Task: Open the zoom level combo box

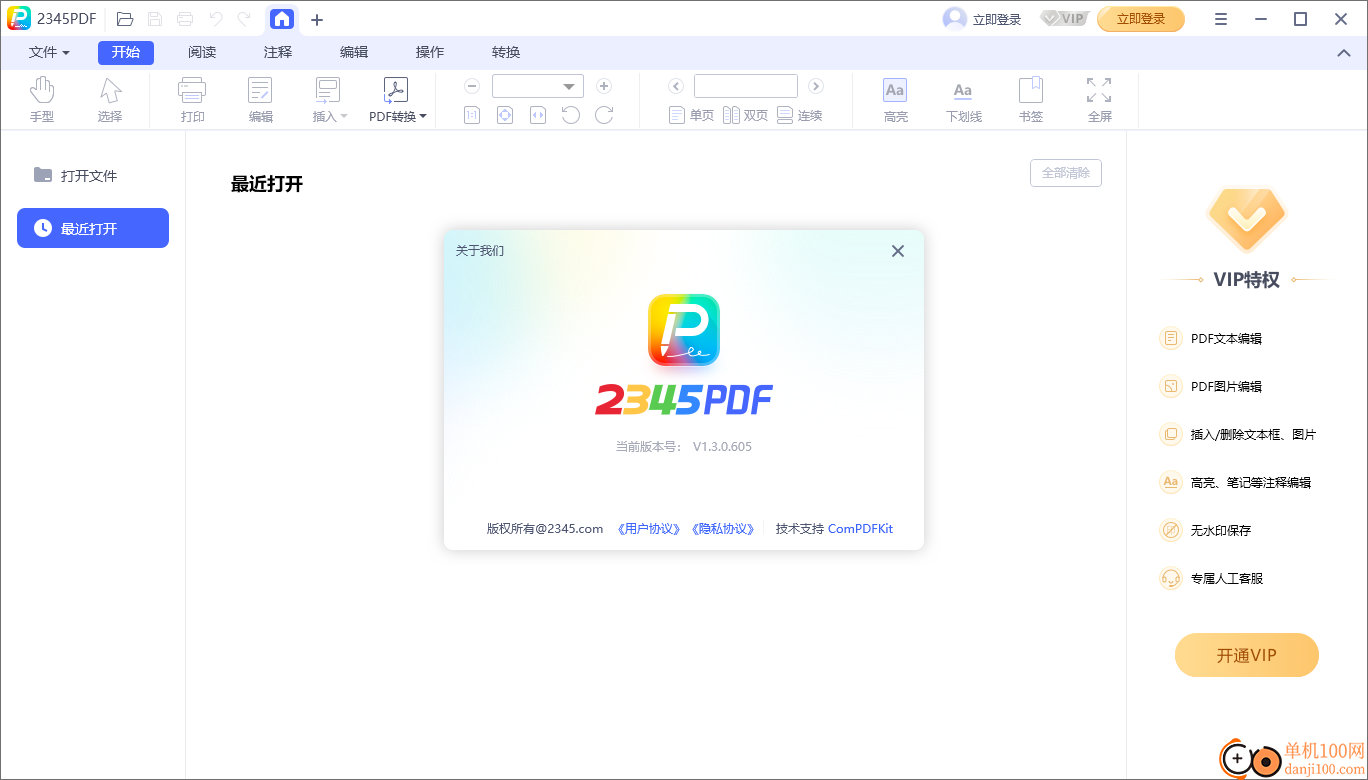Action: coord(538,87)
